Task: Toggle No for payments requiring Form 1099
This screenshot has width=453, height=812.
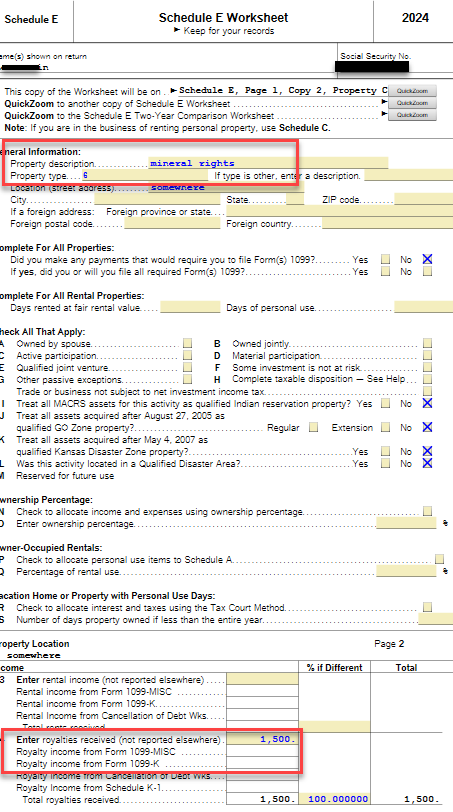Action: pyautogui.click(x=427, y=259)
